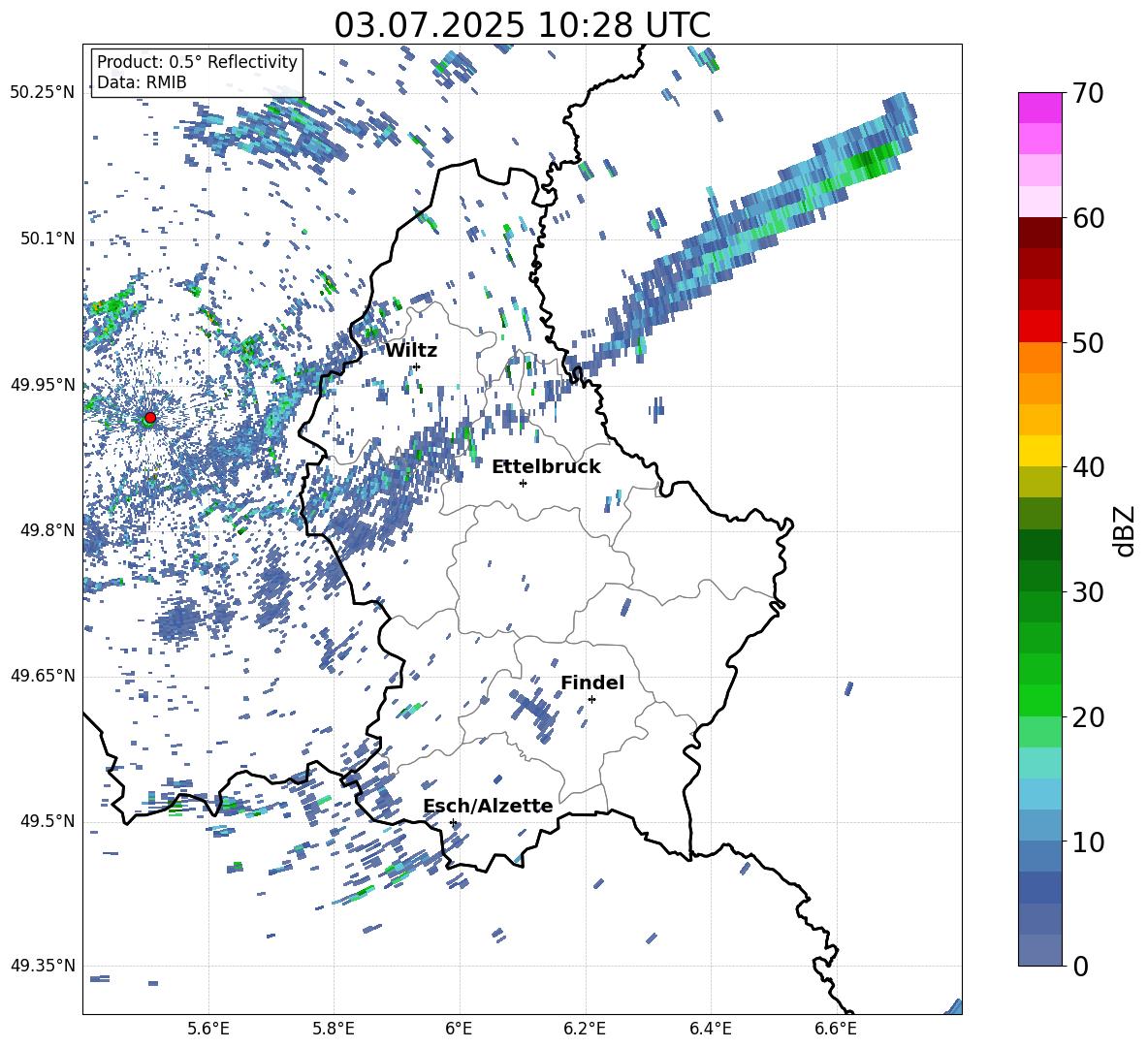Click the 70 value on colorbar
The image size is (1148, 1048).
1088,94
